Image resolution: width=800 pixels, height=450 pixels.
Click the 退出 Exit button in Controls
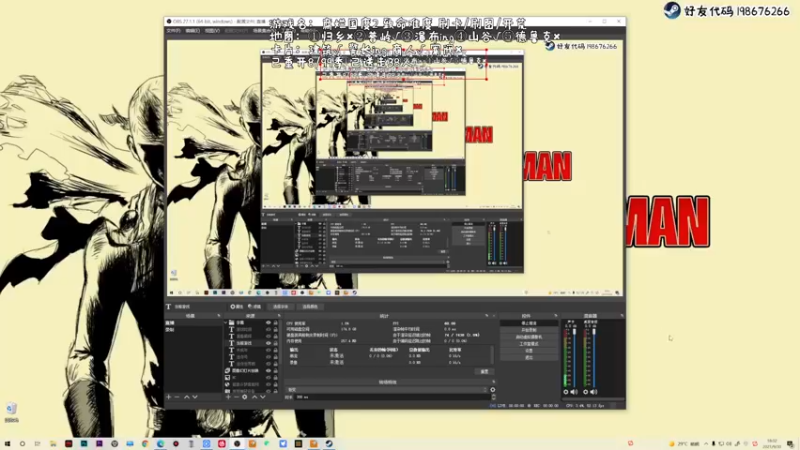[529, 357]
